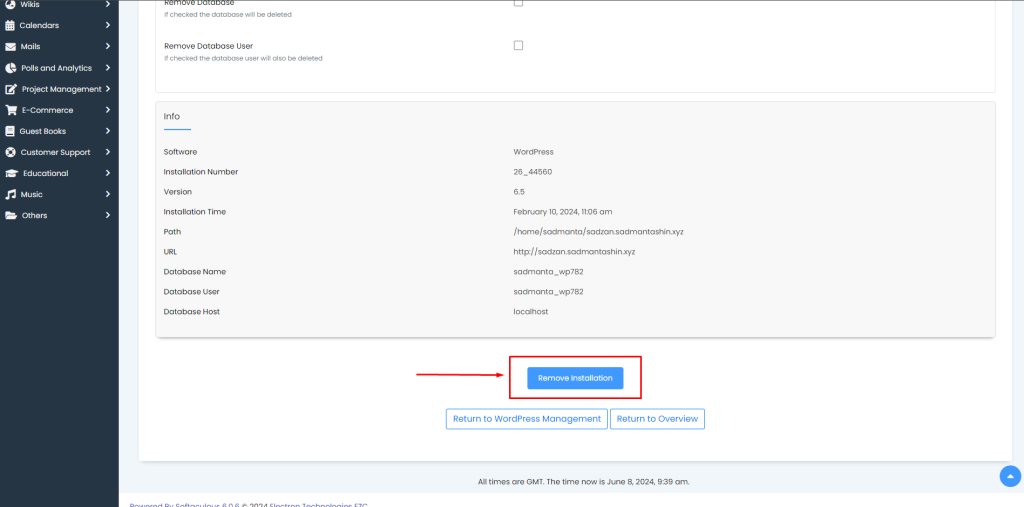Click the E-Commerce shopping cart icon

tap(11, 110)
